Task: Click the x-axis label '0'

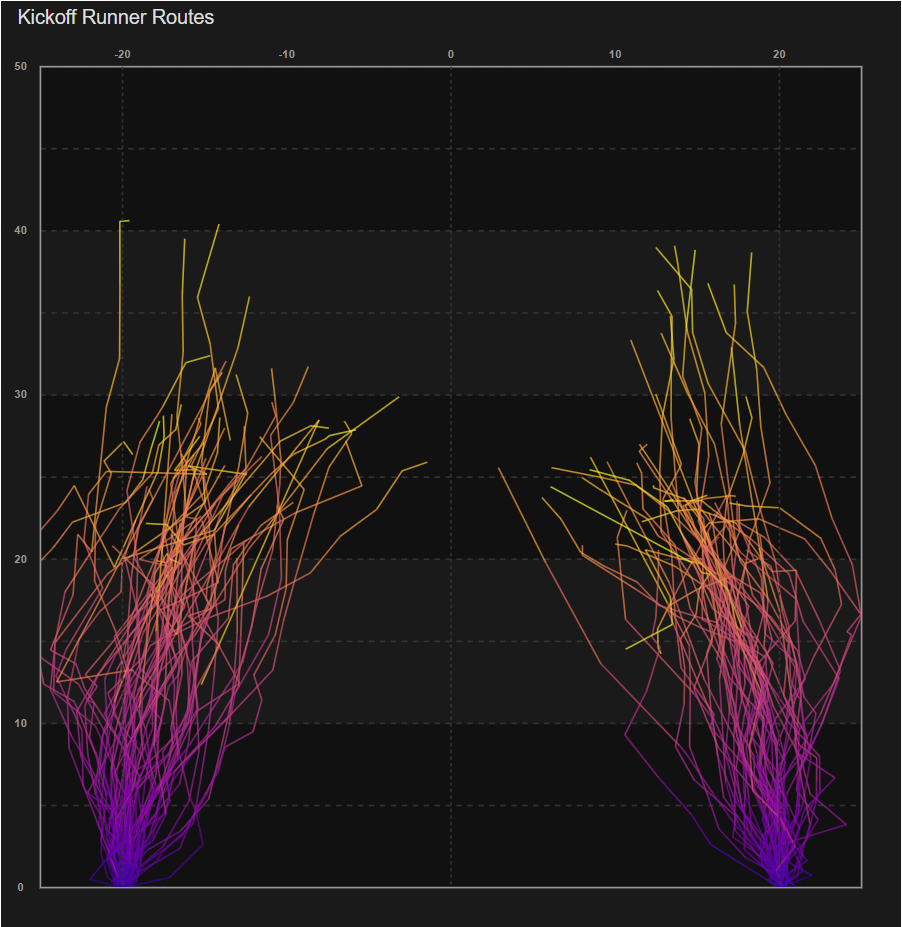Action: [450, 54]
